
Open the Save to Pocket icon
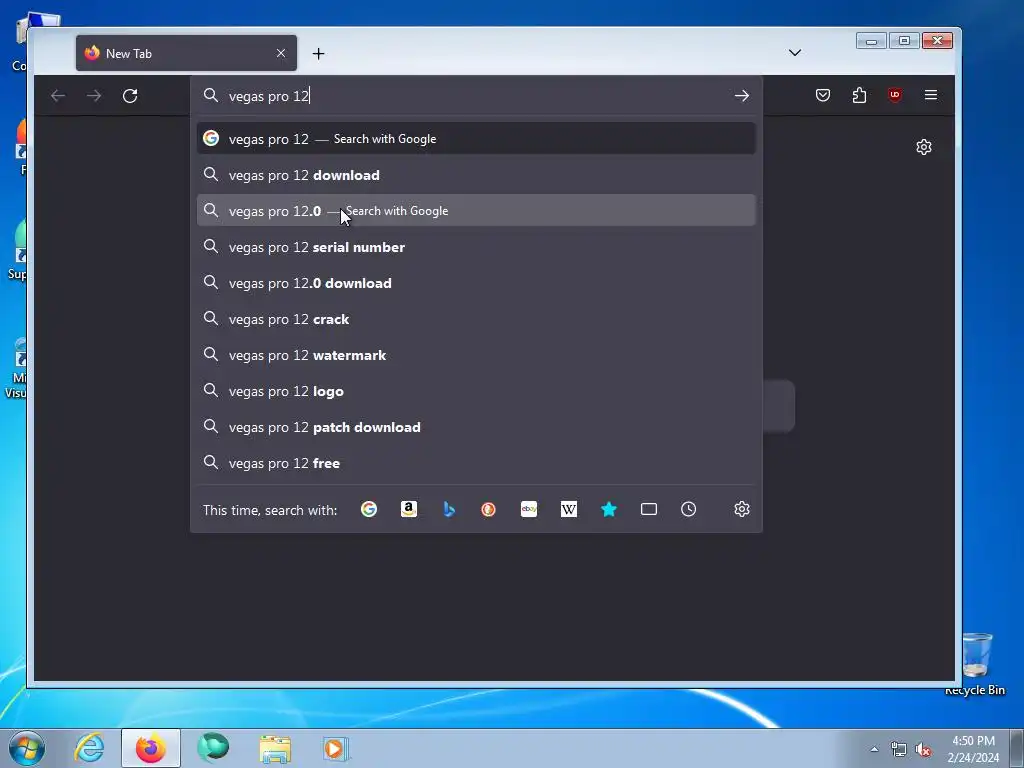pyautogui.click(x=823, y=95)
